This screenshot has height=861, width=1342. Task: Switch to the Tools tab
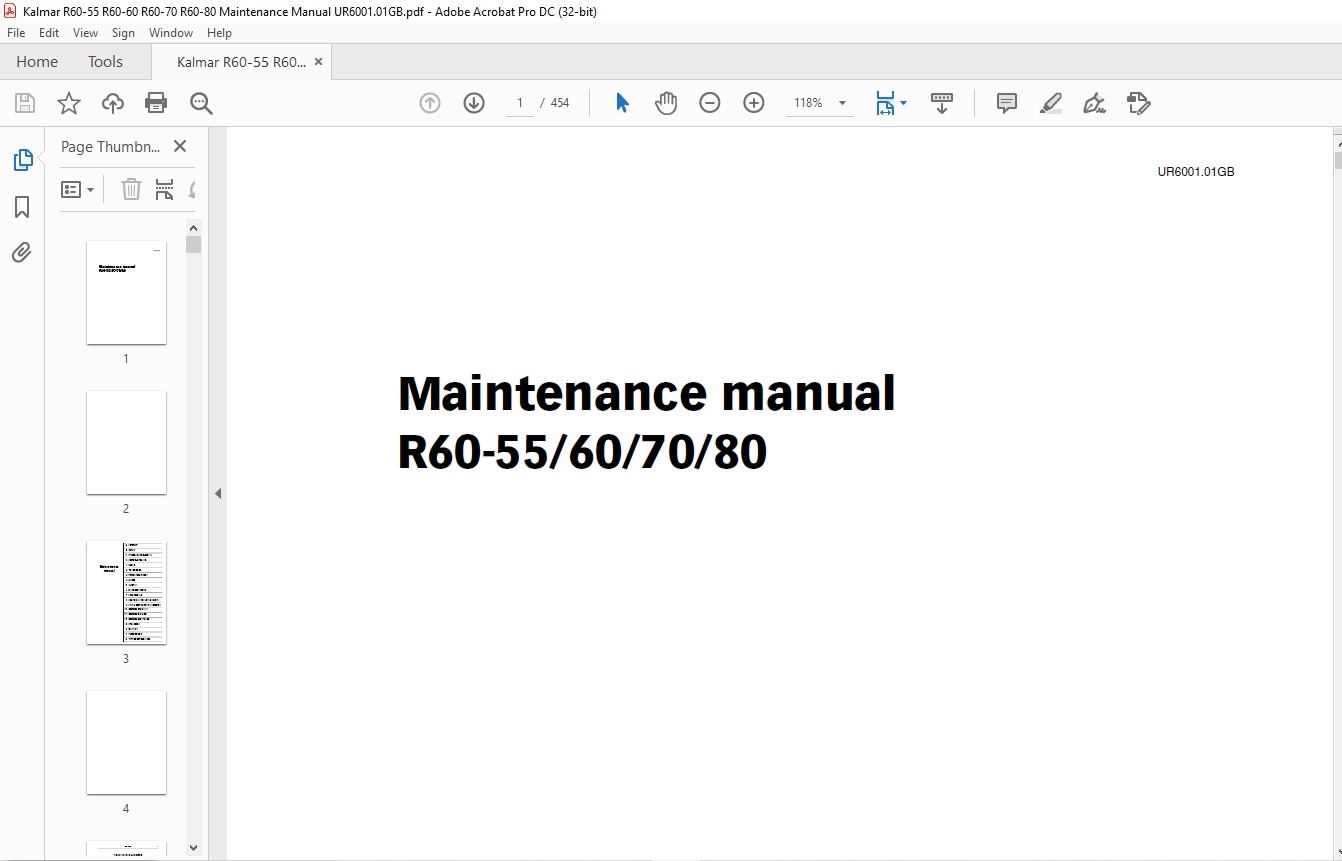[x=105, y=62]
